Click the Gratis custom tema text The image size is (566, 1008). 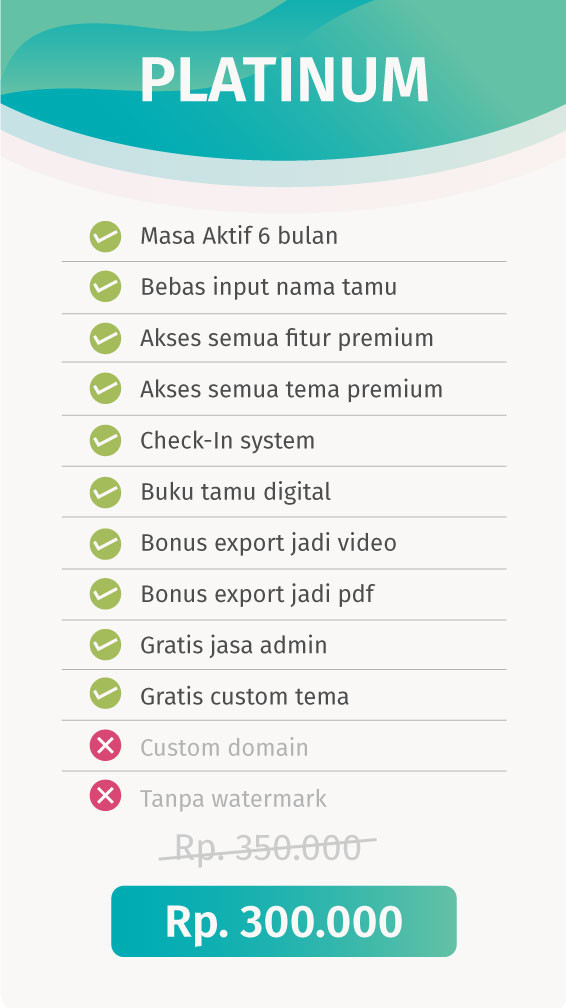point(244,696)
